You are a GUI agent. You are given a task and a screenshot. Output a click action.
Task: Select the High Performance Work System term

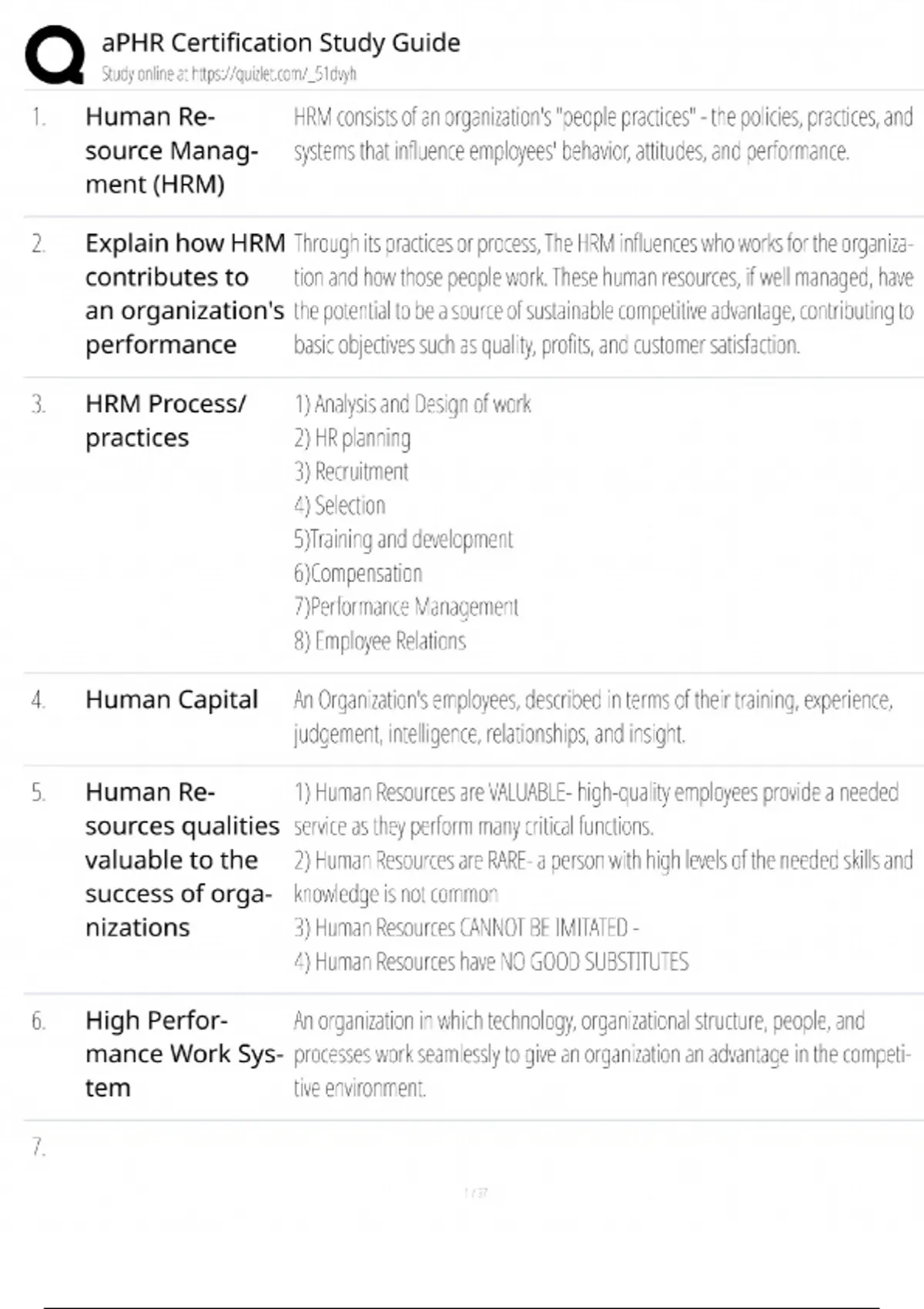pos(184,1053)
